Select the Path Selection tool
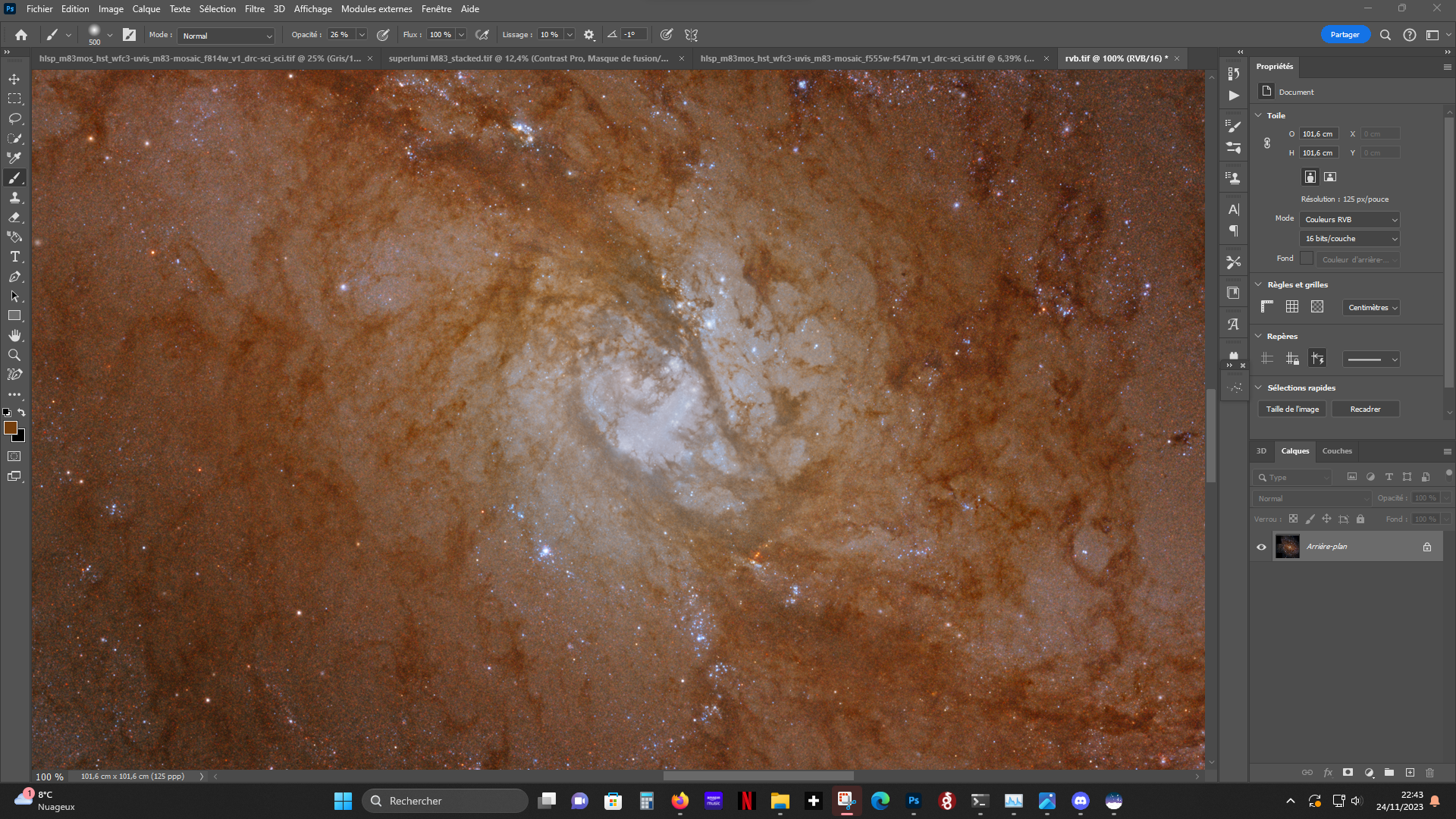 [x=14, y=297]
